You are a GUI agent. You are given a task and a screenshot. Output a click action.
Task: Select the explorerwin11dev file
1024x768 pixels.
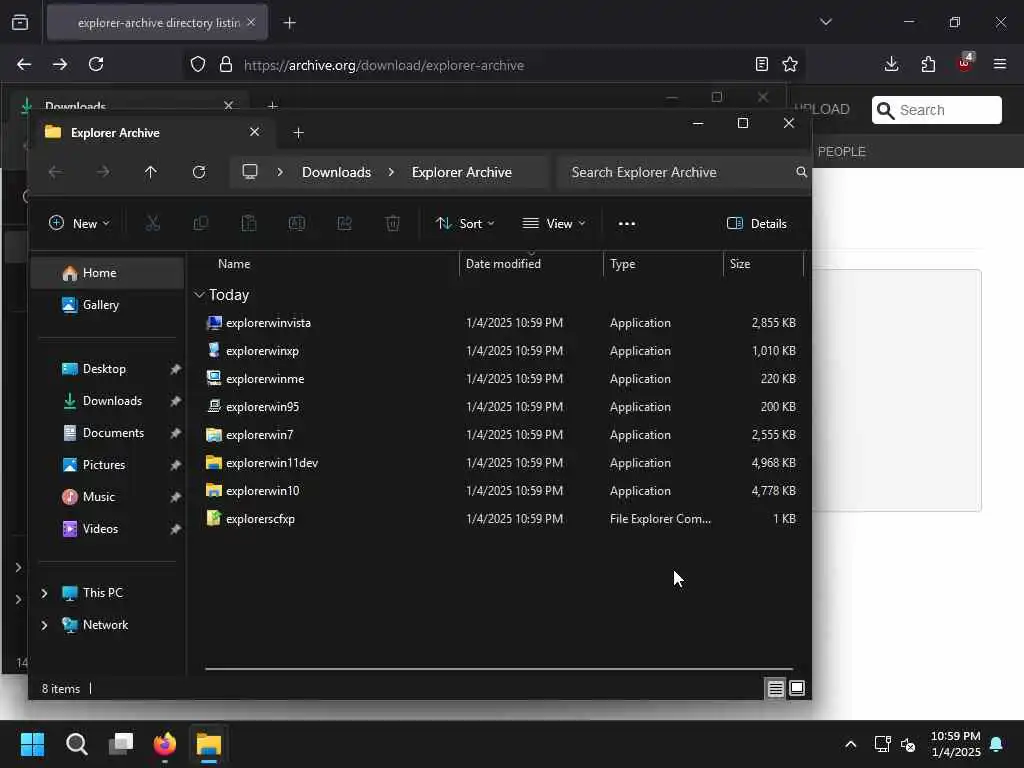point(272,463)
